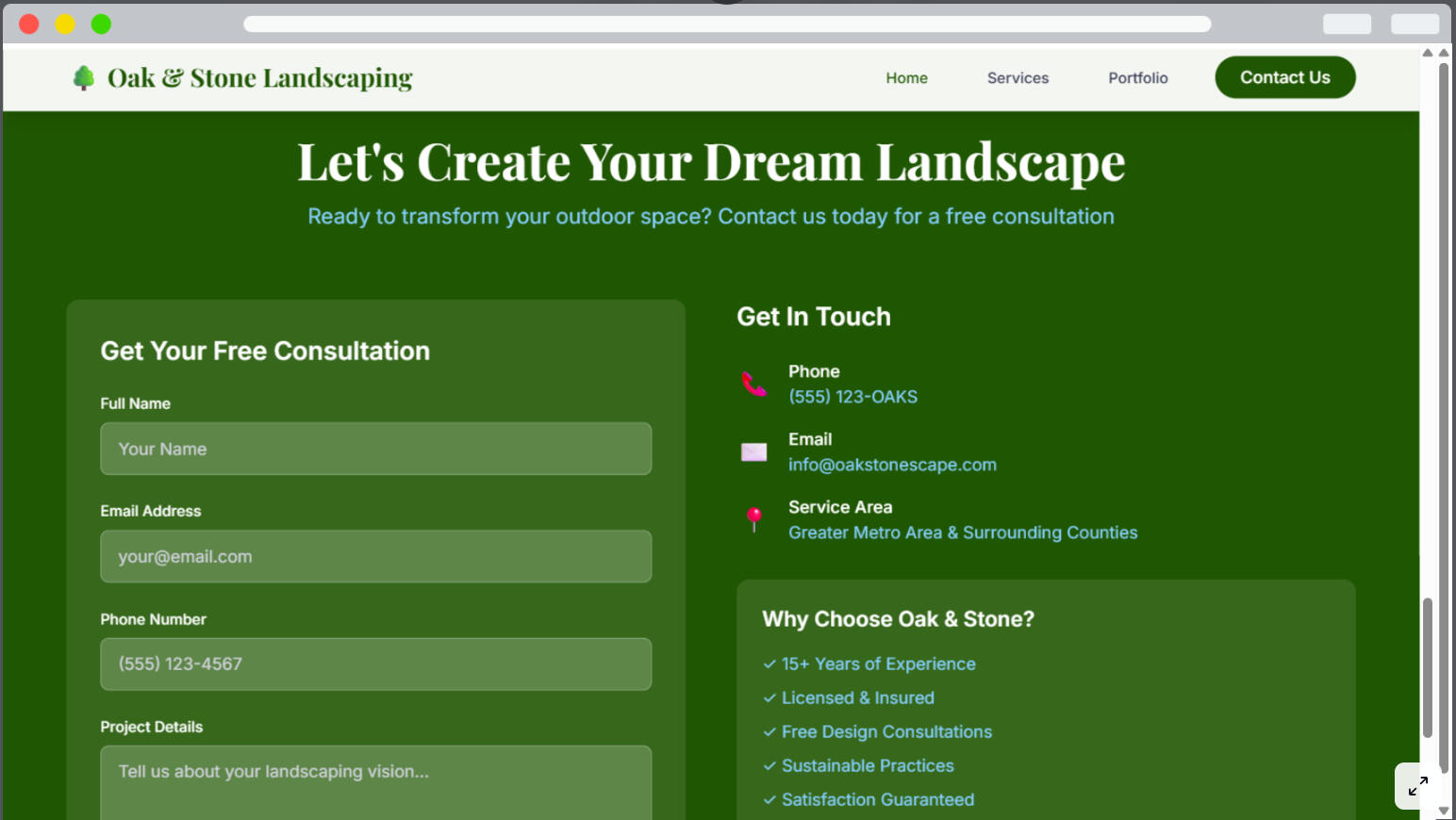This screenshot has width=1456, height=820.
Task: Click the expand arrows icon at bottom right
Action: click(x=1417, y=786)
